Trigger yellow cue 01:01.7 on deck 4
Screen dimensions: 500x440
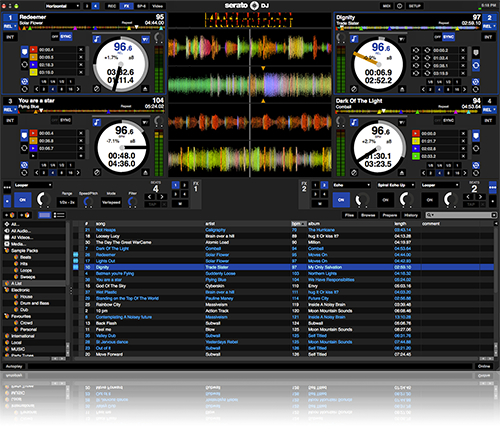tap(416, 141)
